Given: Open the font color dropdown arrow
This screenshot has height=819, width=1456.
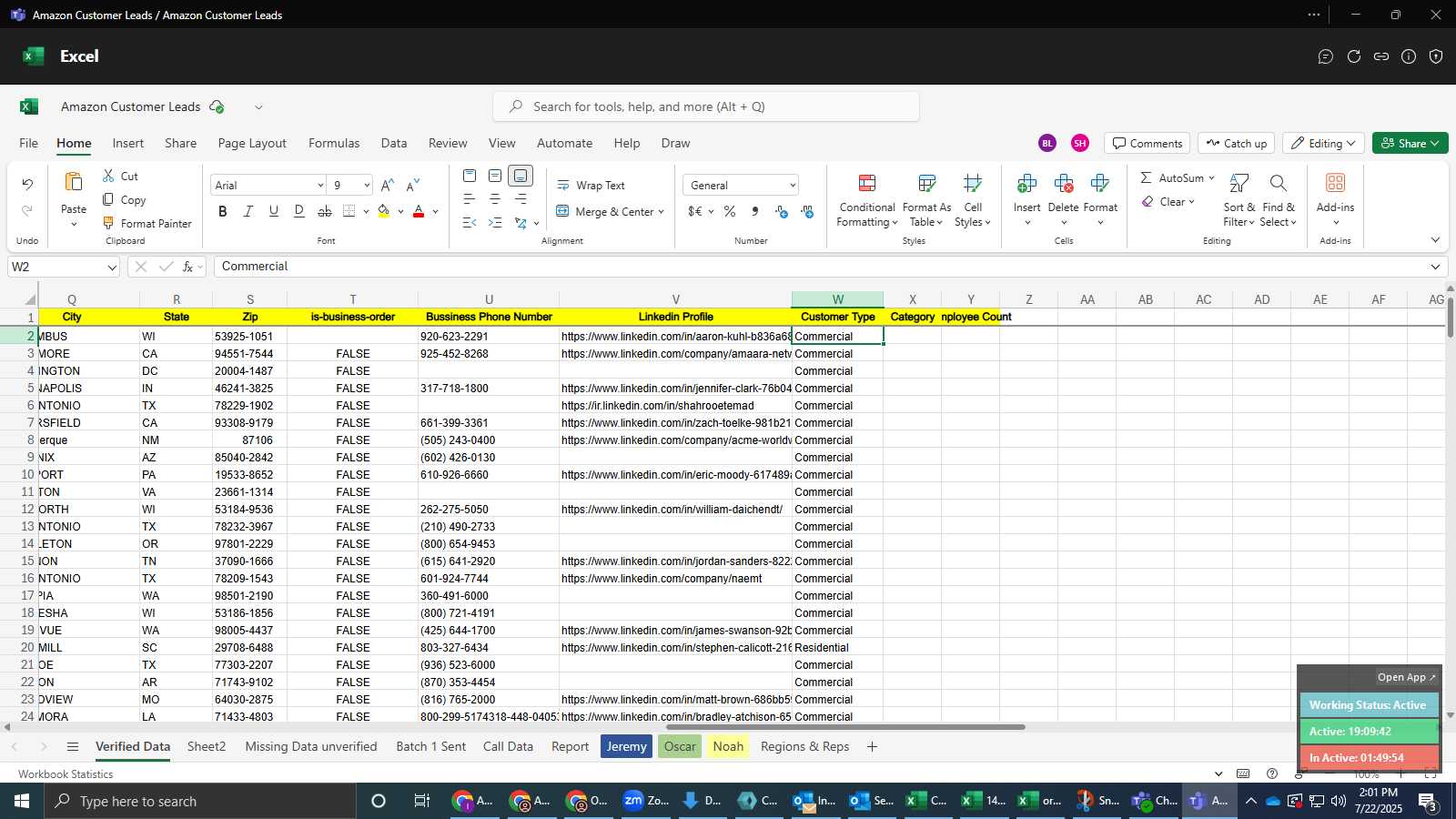Looking at the screenshot, I should click(x=436, y=211).
